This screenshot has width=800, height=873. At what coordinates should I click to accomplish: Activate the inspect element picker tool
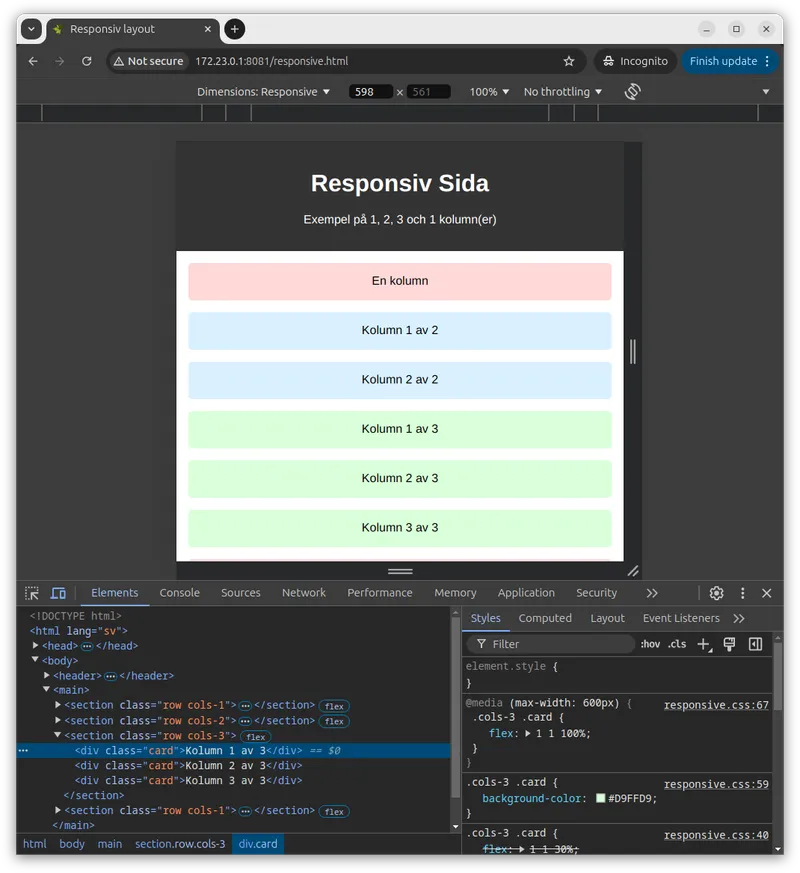(x=32, y=593)
